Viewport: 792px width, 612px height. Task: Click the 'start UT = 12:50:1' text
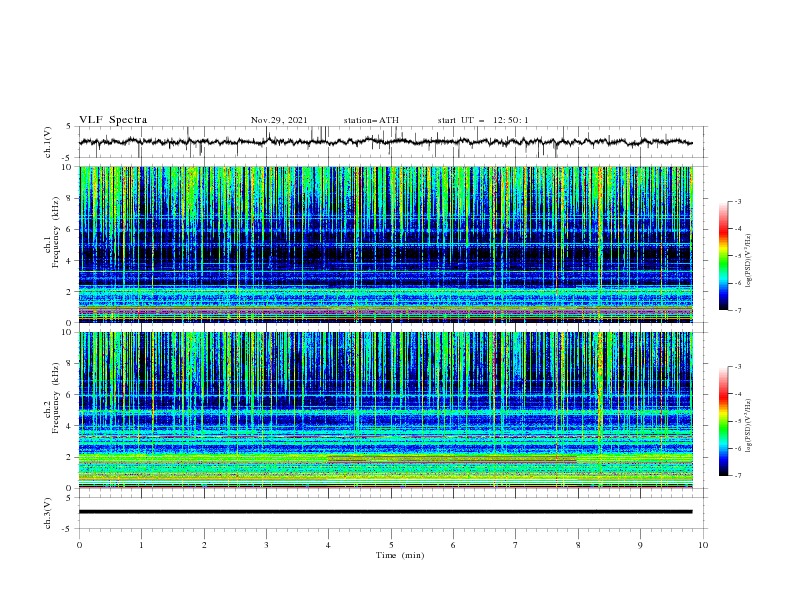tap(483, 120)
